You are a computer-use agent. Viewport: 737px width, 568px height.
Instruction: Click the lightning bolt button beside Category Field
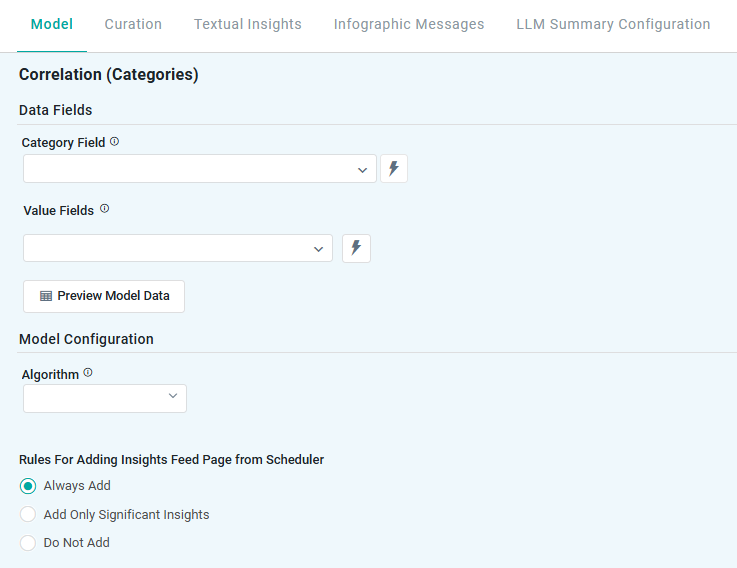click(394, 169)
